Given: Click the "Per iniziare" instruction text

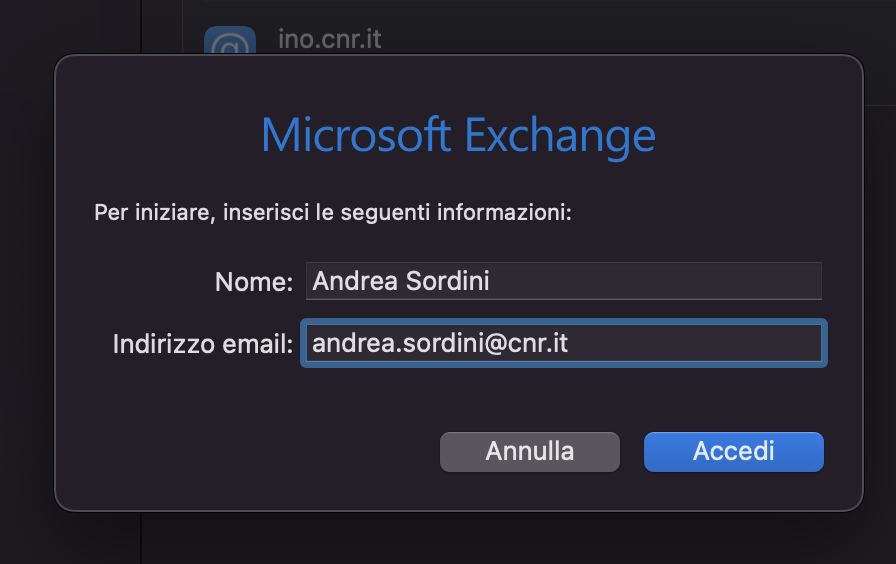Looking at the screenshot, I should click(154, 213).
